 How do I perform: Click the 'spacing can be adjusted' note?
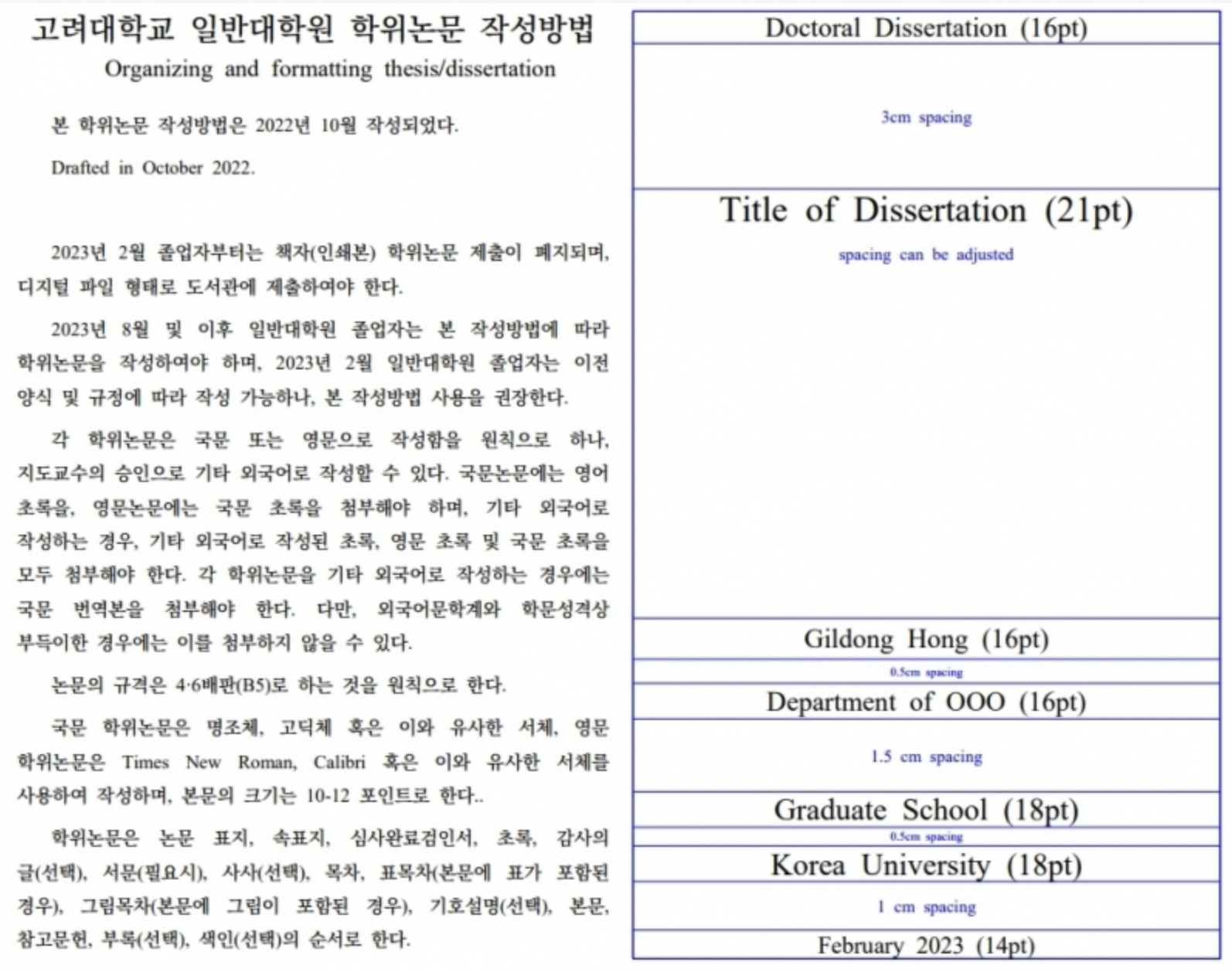coord(925,255)
